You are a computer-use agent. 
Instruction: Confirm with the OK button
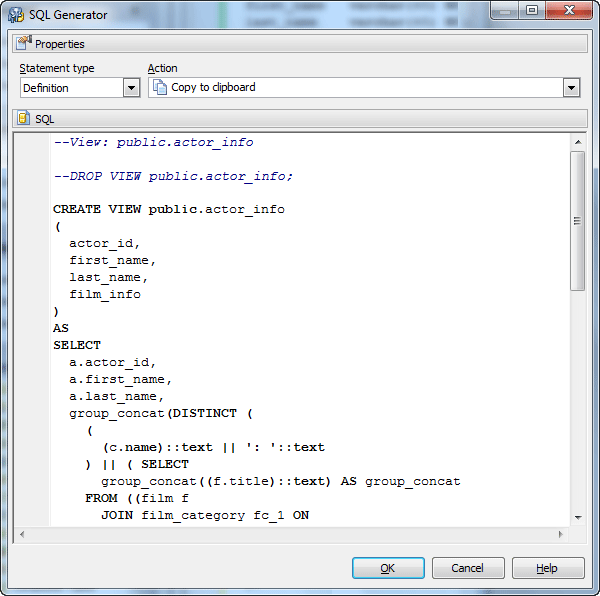point(388,568)
